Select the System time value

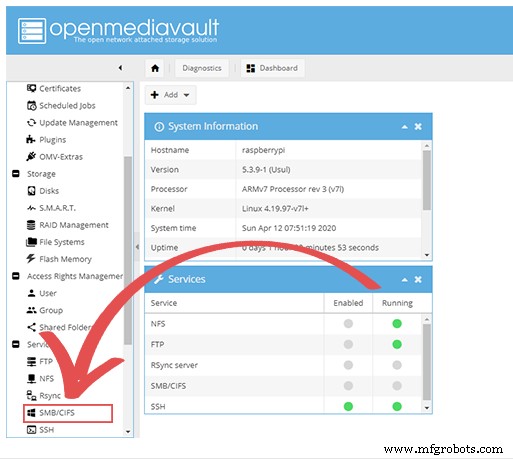(x=289, y=228)
